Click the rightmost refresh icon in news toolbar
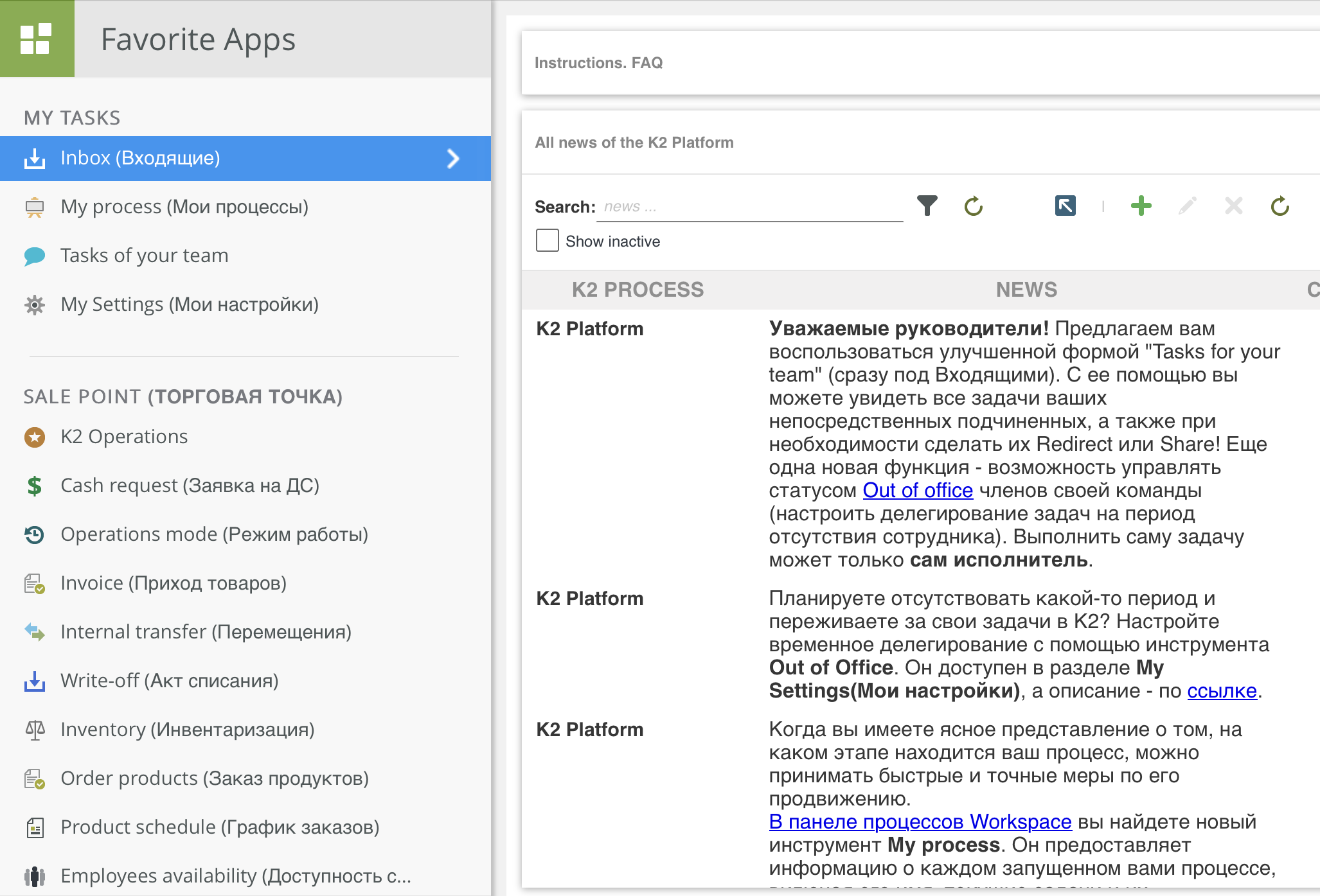1320x896 pixels. click(1280, 206)
